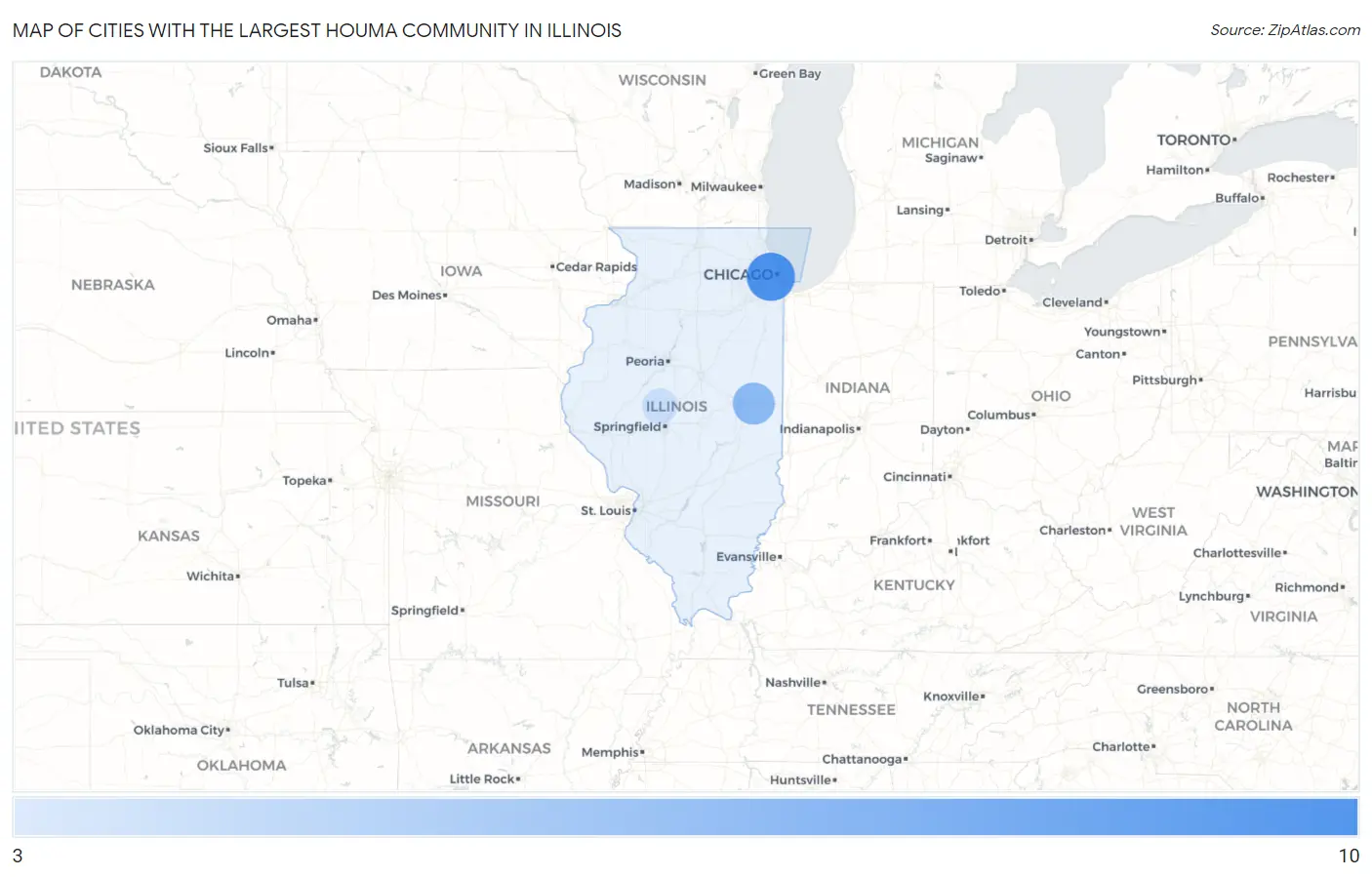
Task: Click the Des Moines label
Action: [409, 295]
